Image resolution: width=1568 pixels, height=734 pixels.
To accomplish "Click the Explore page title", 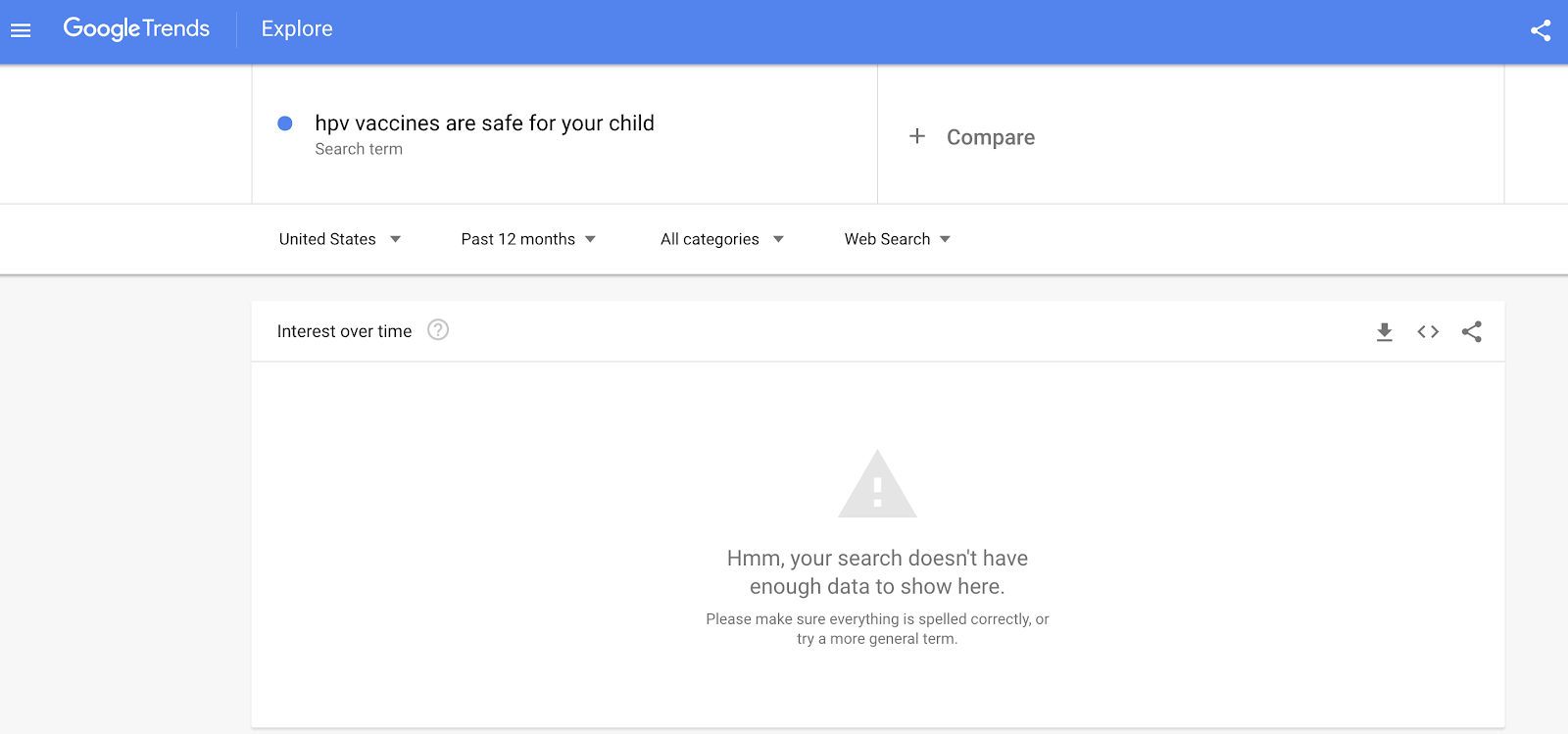I will click(297, 29).
